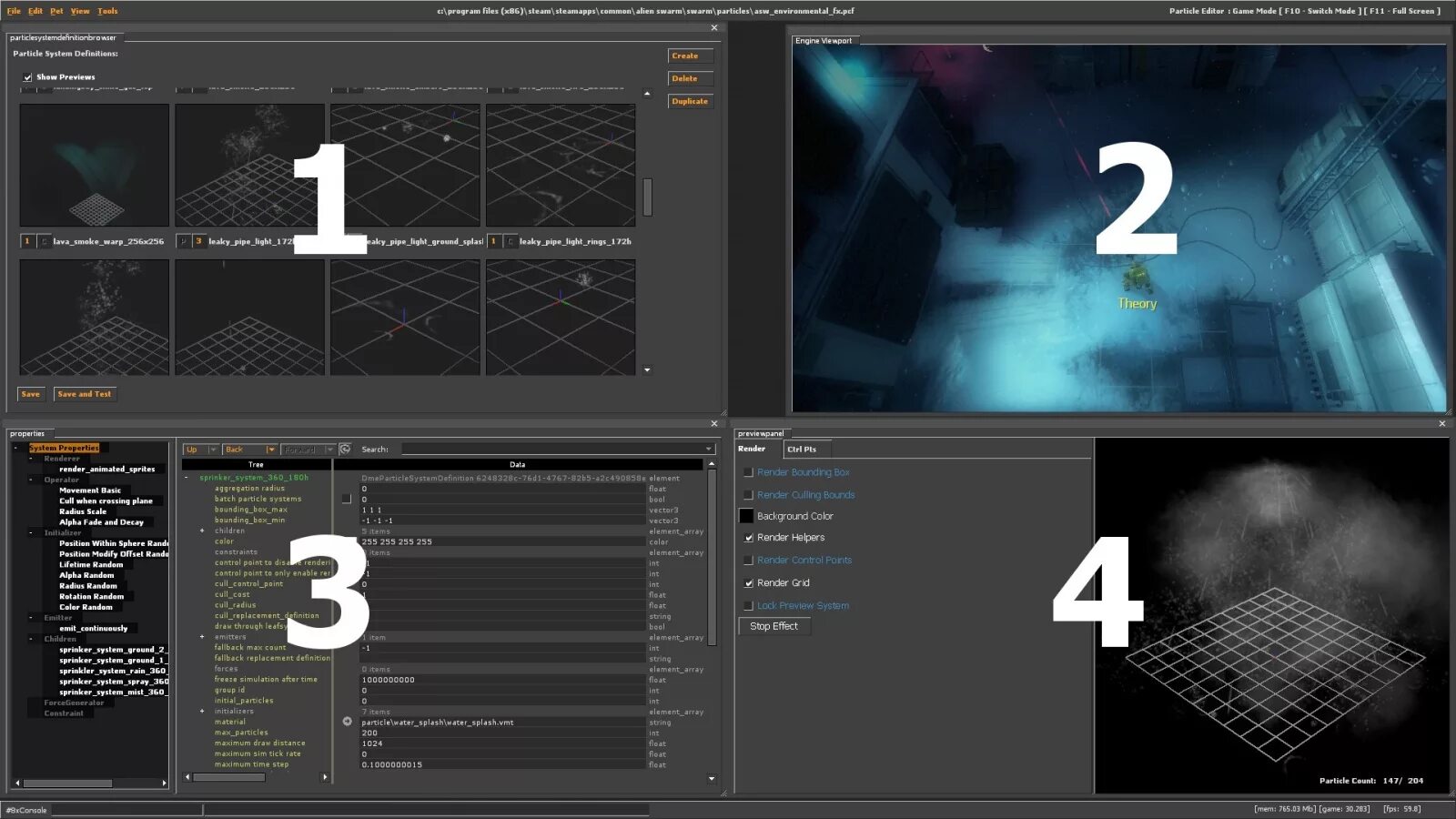Open the Up button dropdown arrow

(213, 450)
